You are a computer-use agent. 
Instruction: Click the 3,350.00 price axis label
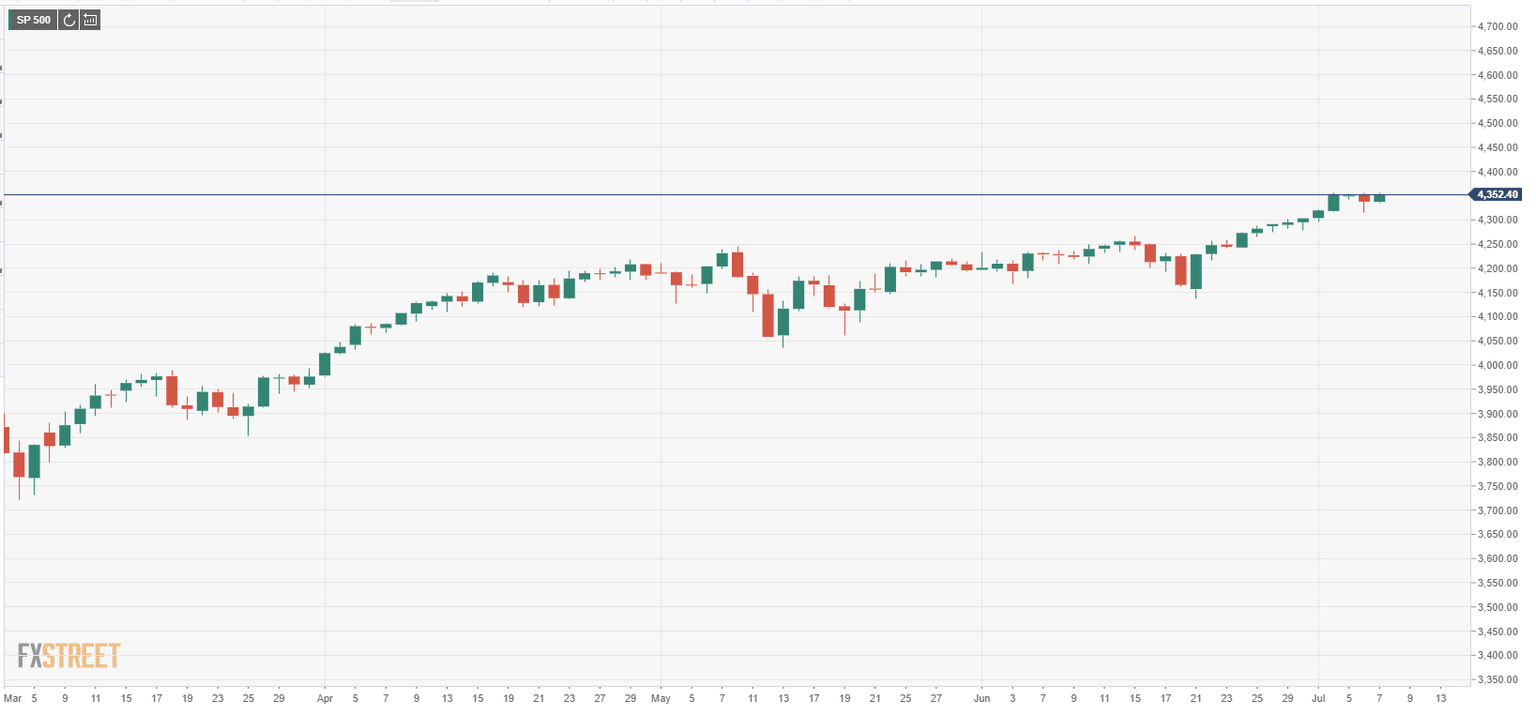coord(1499,679)
